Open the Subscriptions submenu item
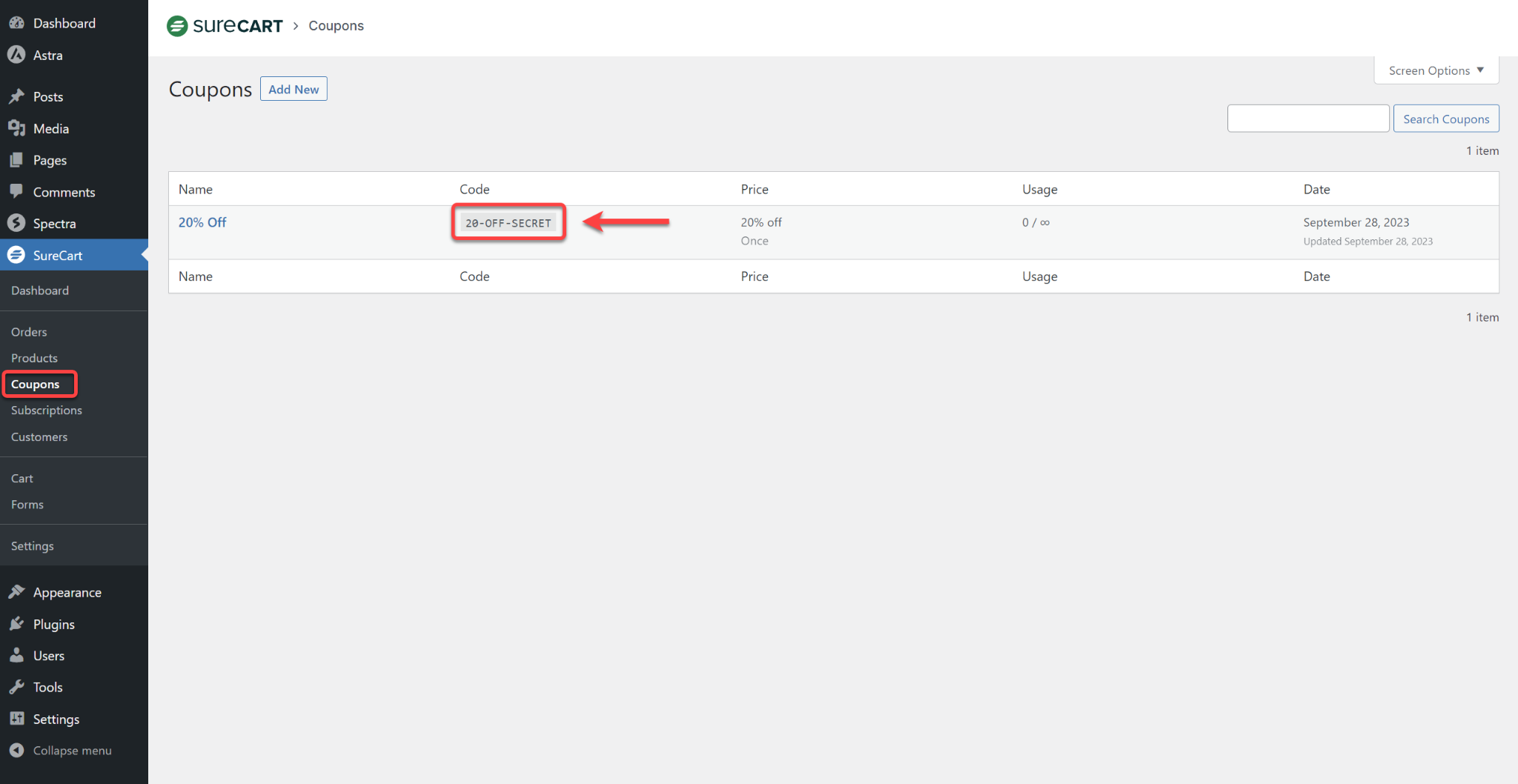Viewport: 1518px width, 784px height. [x=46, y=410]
